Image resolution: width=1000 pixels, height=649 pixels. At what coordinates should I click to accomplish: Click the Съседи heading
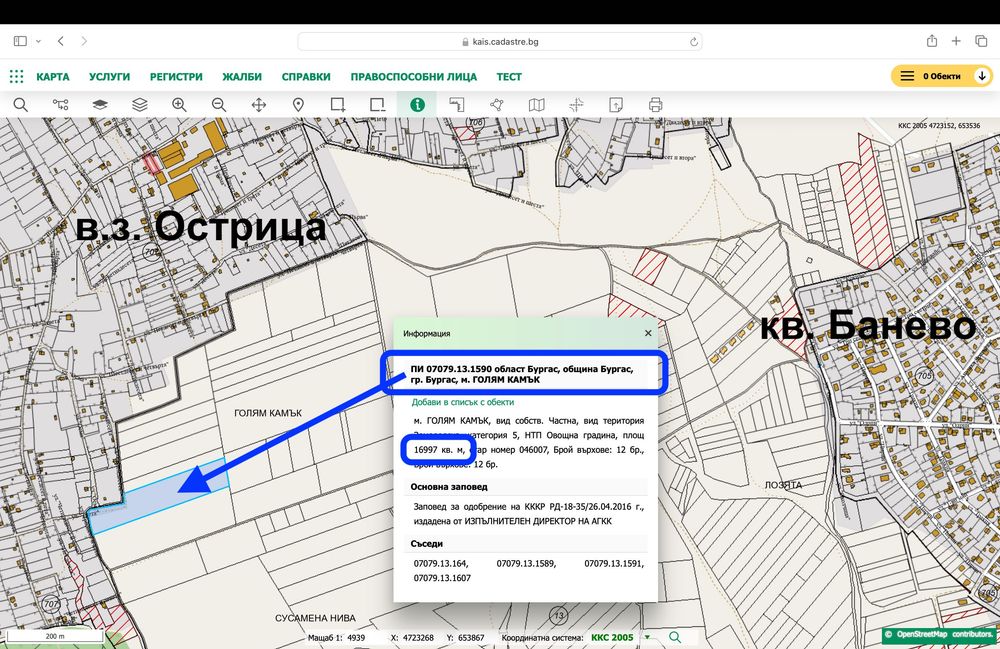point(427,544)
